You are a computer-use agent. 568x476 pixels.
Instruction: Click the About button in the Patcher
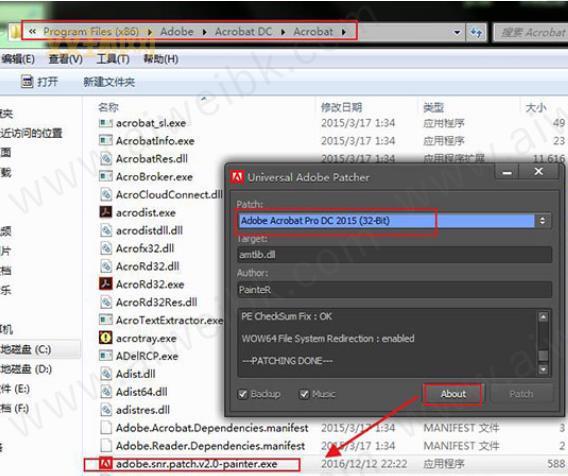[453, 394]
